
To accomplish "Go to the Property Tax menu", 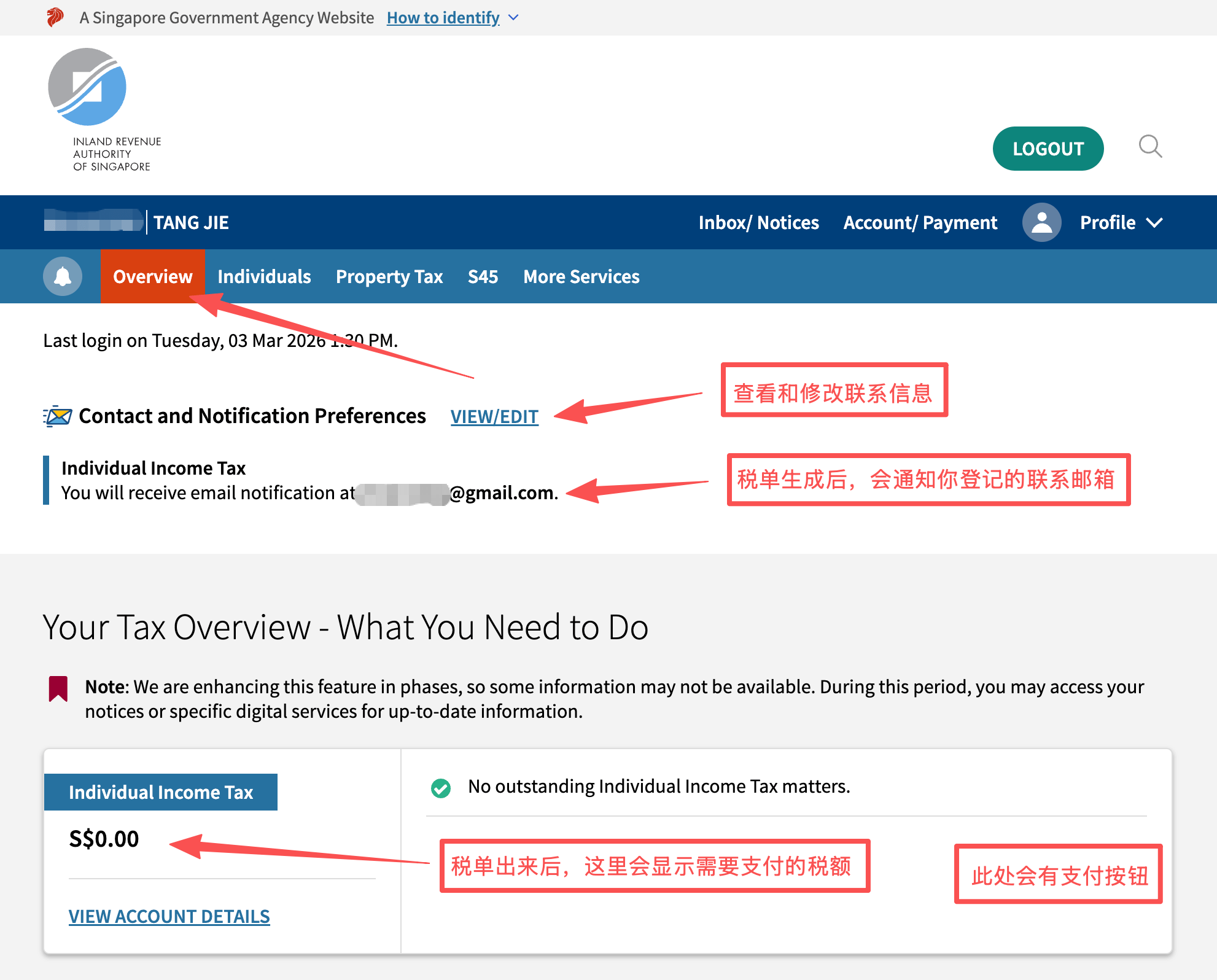I will pos(389,277).
